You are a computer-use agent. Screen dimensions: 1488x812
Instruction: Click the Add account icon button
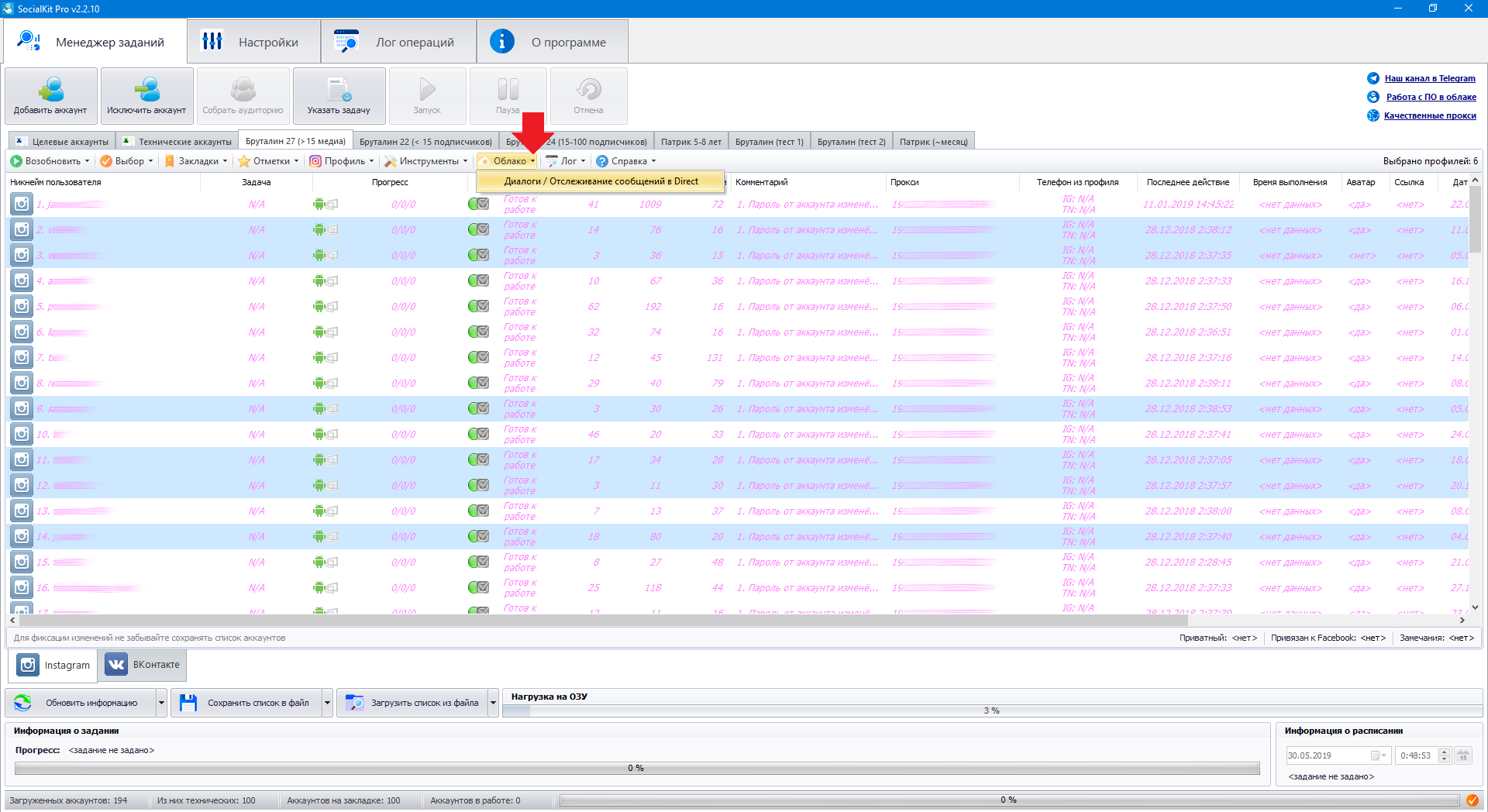click(x=51, y=90)
